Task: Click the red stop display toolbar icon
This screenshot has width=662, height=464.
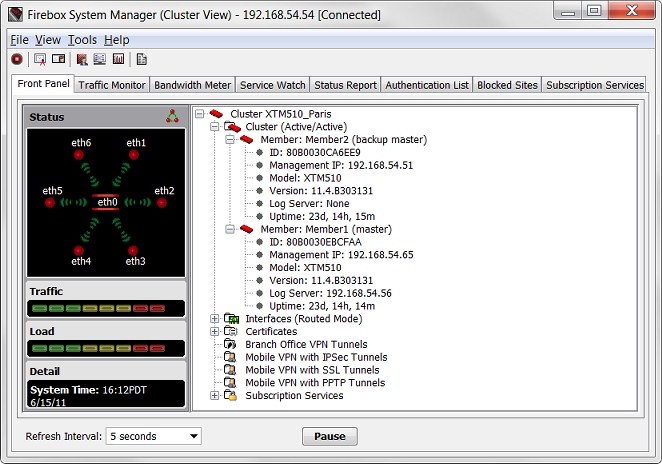Action: click(x=17, y=60)
